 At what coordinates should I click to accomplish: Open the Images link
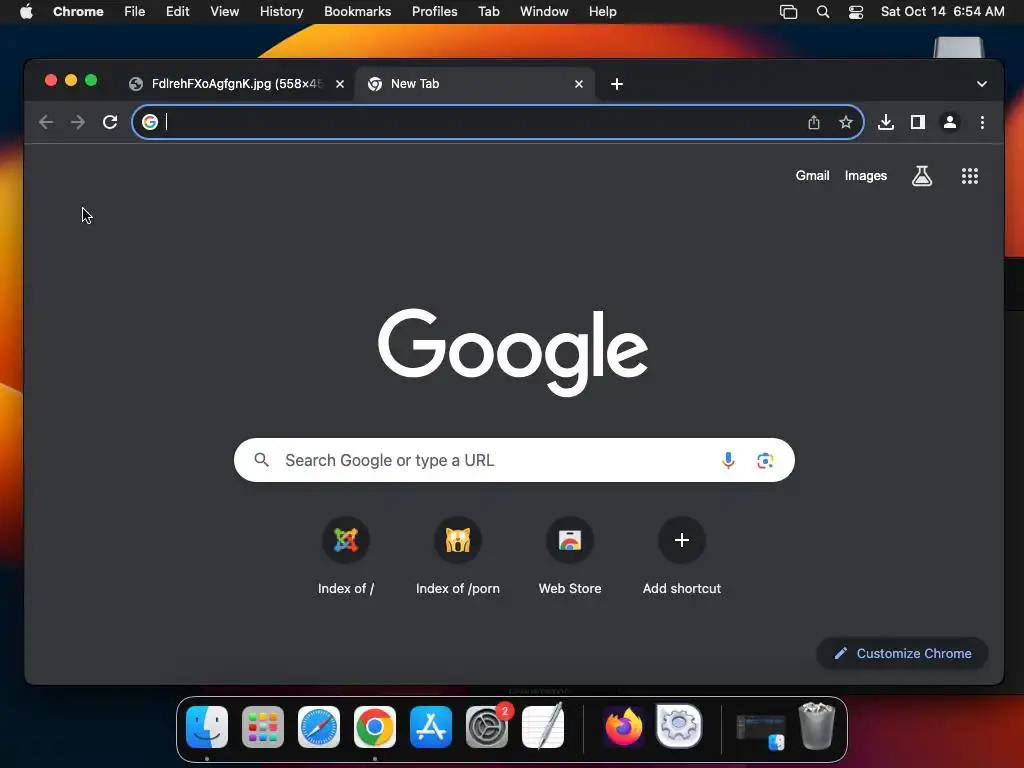(866, 176)
